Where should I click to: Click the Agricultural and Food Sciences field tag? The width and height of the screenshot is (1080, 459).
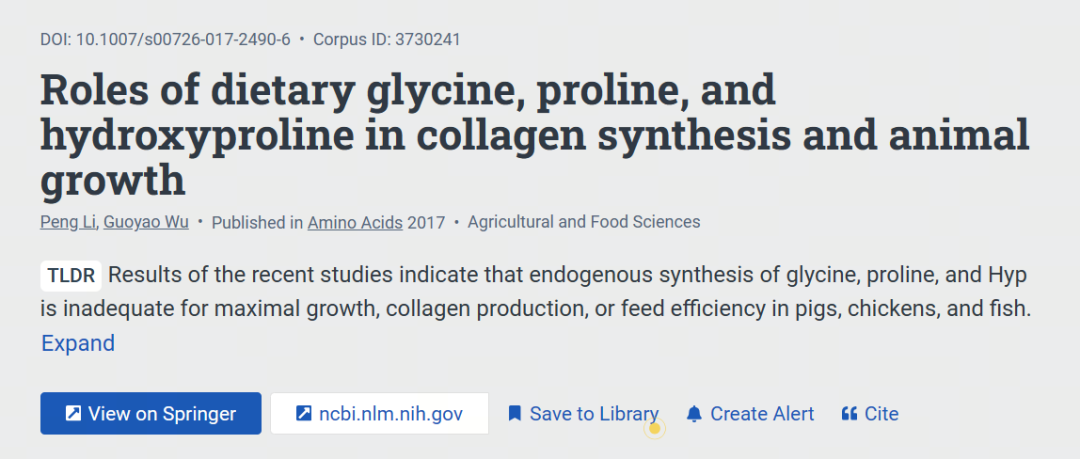(584, 223)
